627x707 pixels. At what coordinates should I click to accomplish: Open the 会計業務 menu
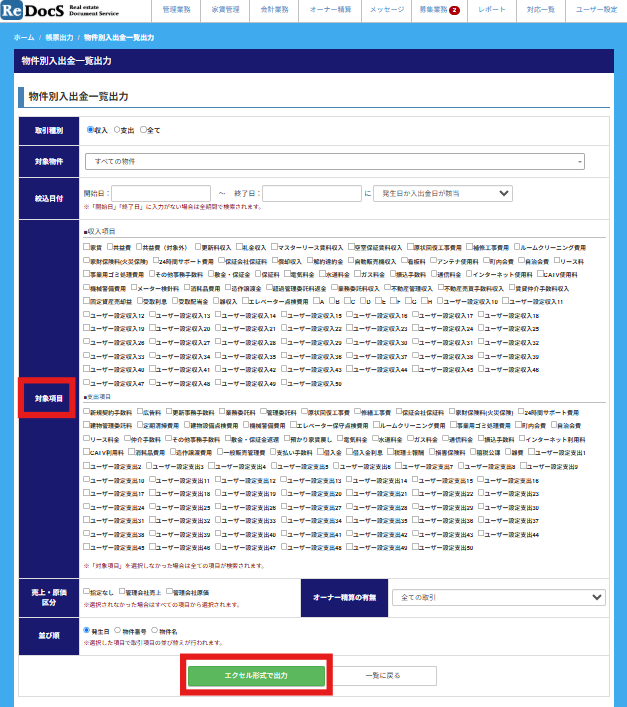coord(274,9)
